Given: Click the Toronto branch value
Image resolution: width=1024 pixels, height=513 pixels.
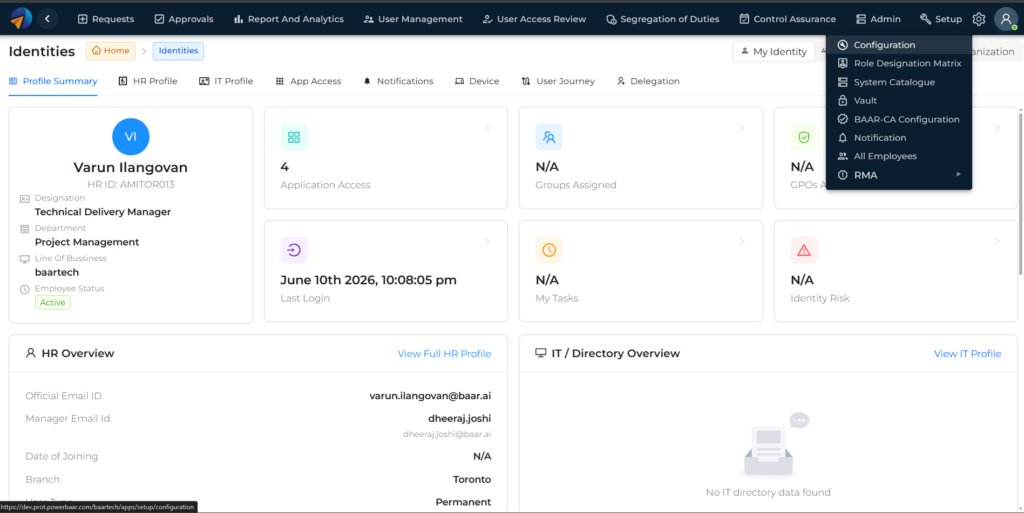Looking at the screenshot, I should [472, 479].
